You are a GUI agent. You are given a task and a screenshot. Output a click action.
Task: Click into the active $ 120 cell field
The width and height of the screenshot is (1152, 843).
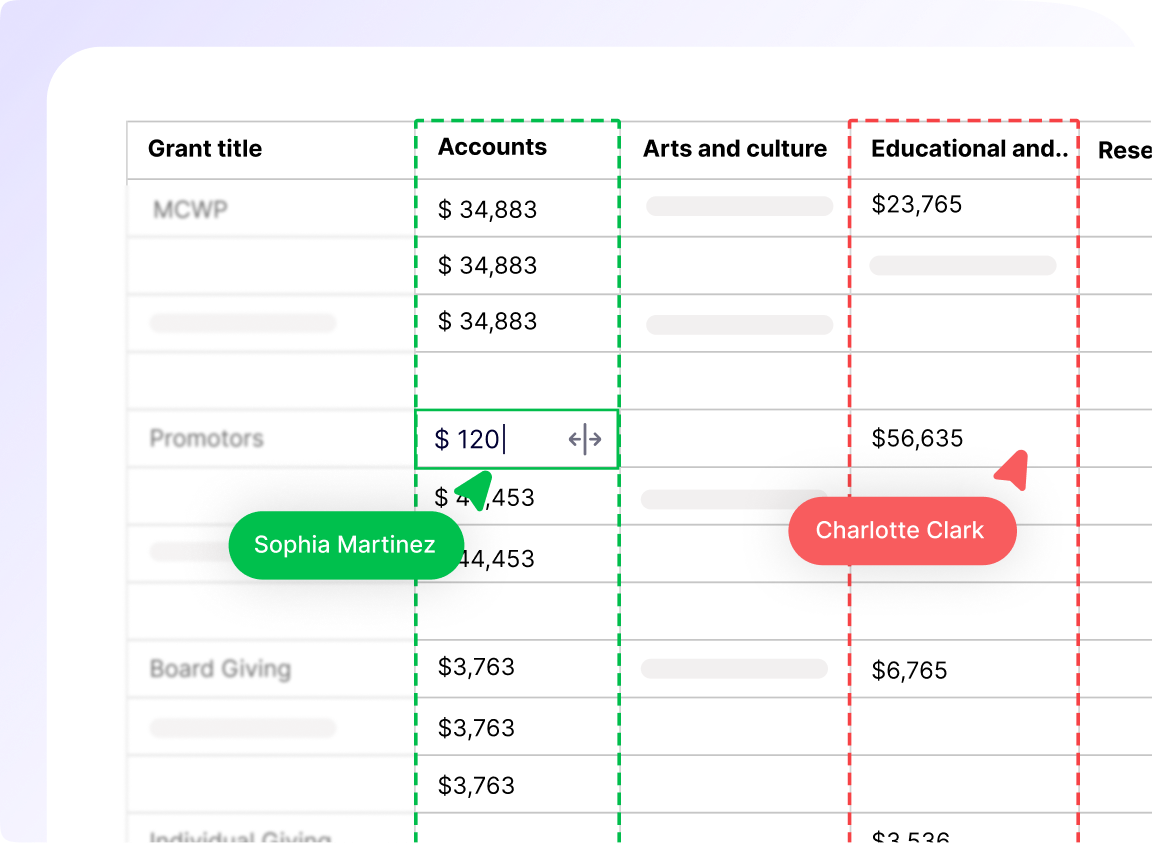[x=517, y=439]
